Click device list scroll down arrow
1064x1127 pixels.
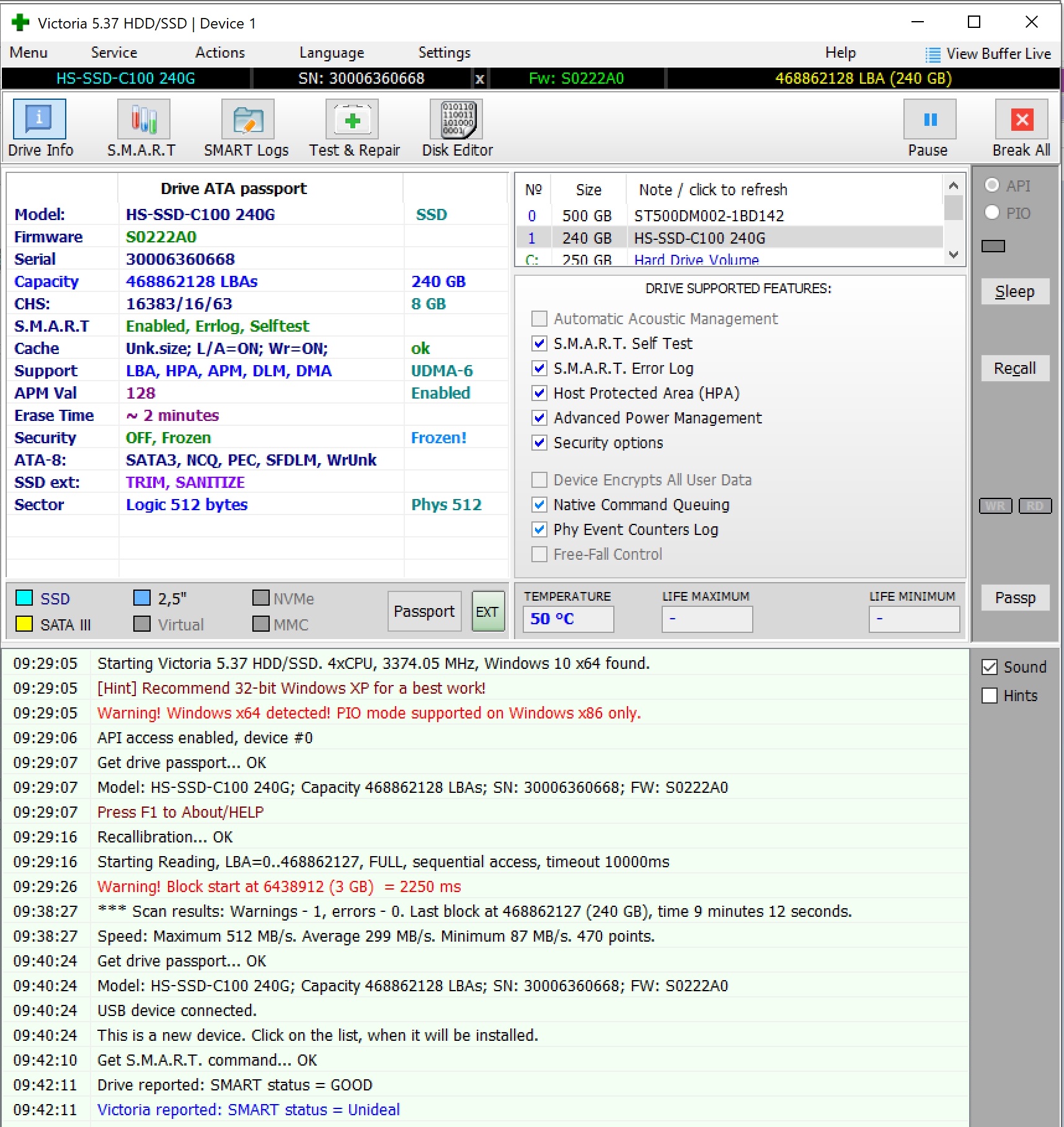(954, 254)
